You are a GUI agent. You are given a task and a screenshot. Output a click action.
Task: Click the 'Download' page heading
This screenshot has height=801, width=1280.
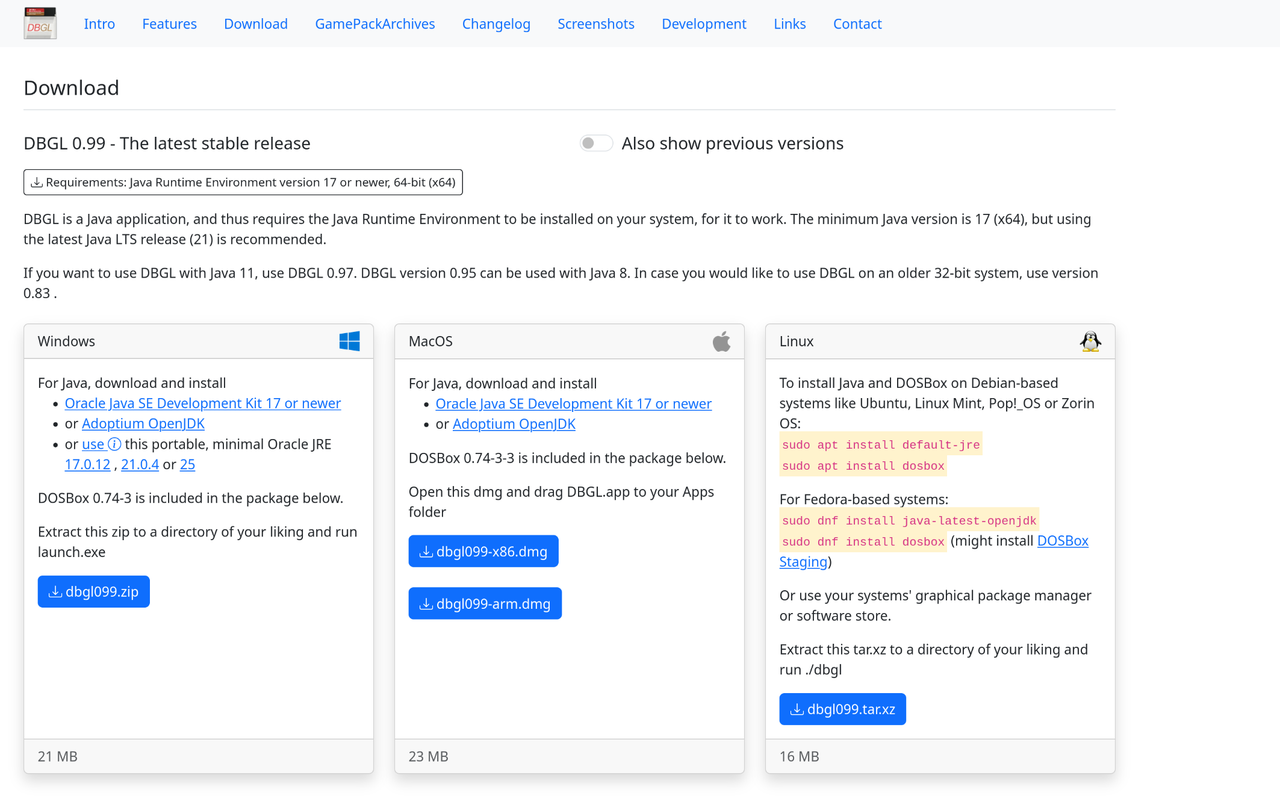(71, 88)
